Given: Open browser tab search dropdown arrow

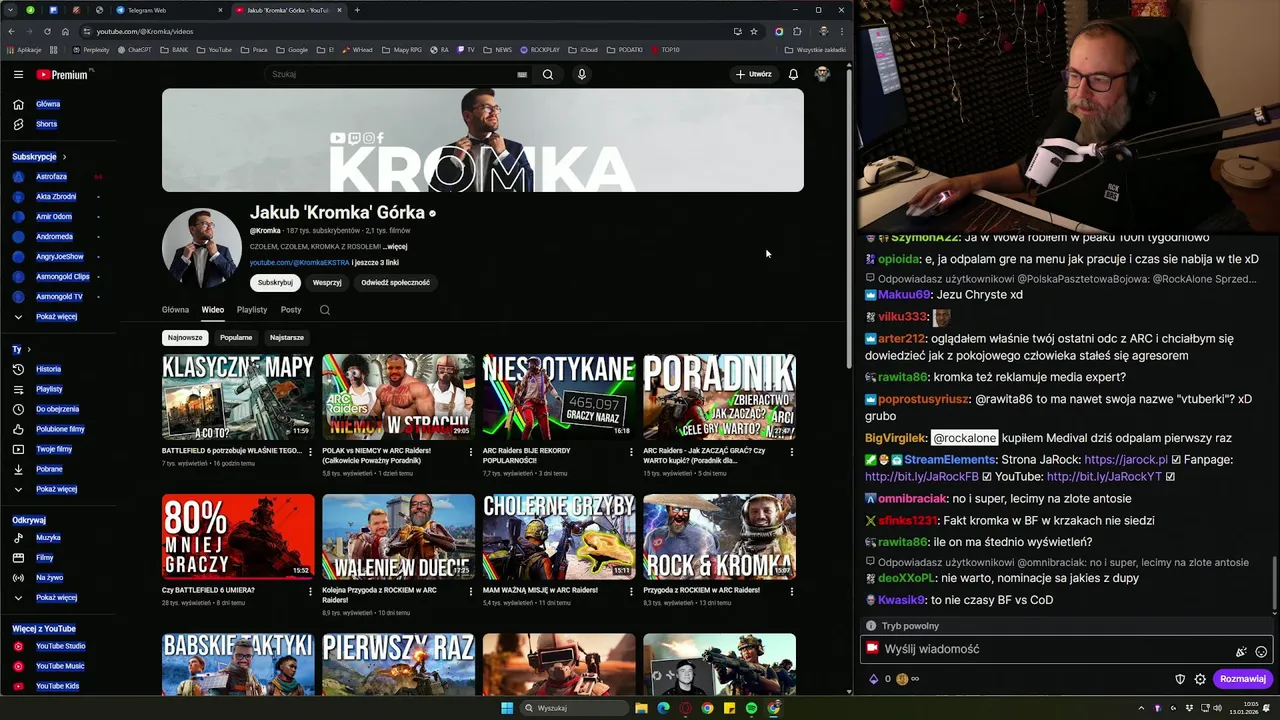Looking at the screenshot, I should coord(9,10).
